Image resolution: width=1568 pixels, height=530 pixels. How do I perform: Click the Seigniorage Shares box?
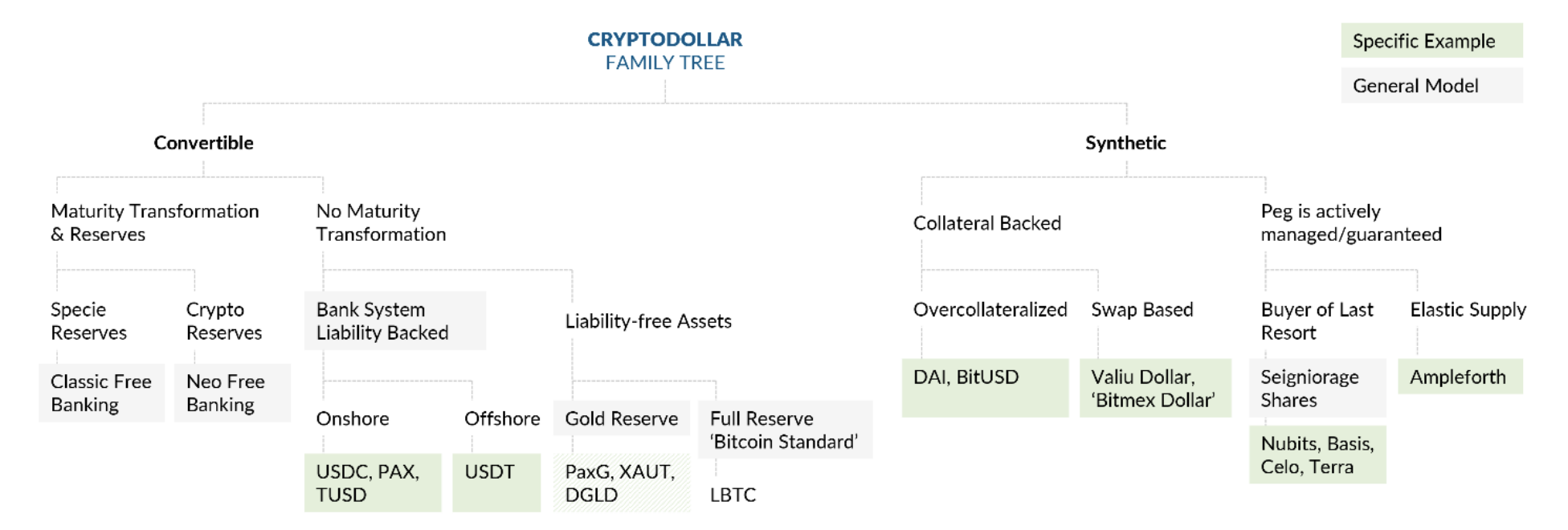pyautogui.click(x=1317, y=388)
